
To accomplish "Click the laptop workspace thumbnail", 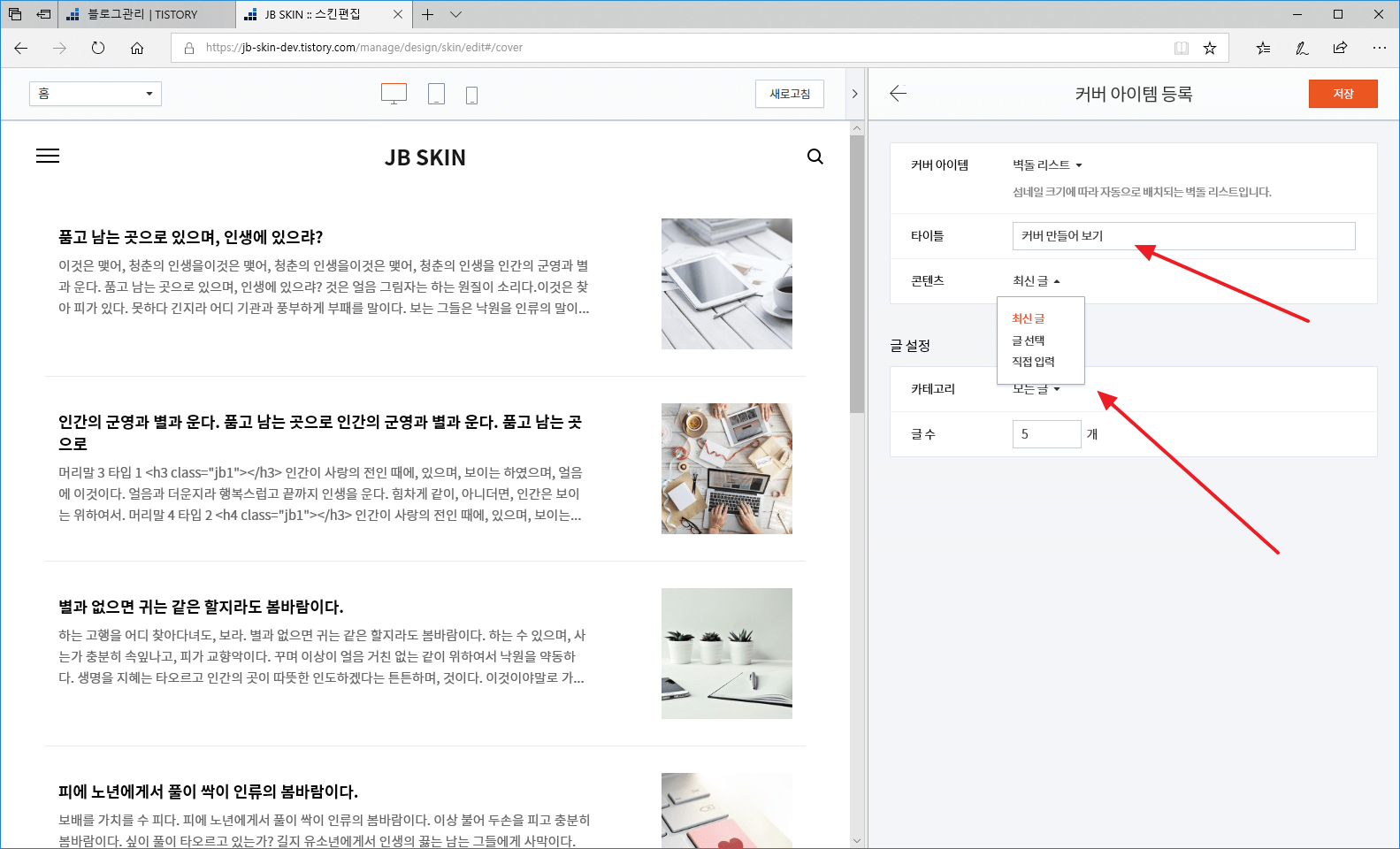I will click(727, 469).
